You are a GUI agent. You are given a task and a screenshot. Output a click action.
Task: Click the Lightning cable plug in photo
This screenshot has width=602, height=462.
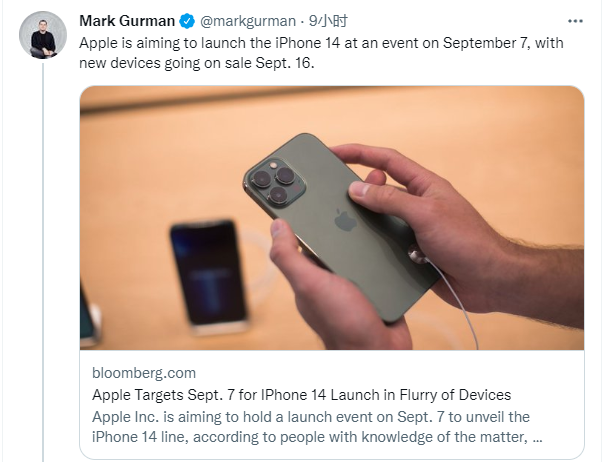tap(417, 255)
